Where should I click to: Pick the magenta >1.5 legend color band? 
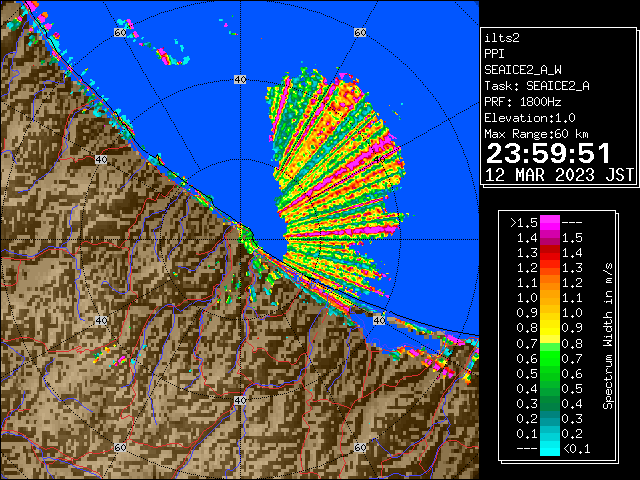tap(550, 222)
